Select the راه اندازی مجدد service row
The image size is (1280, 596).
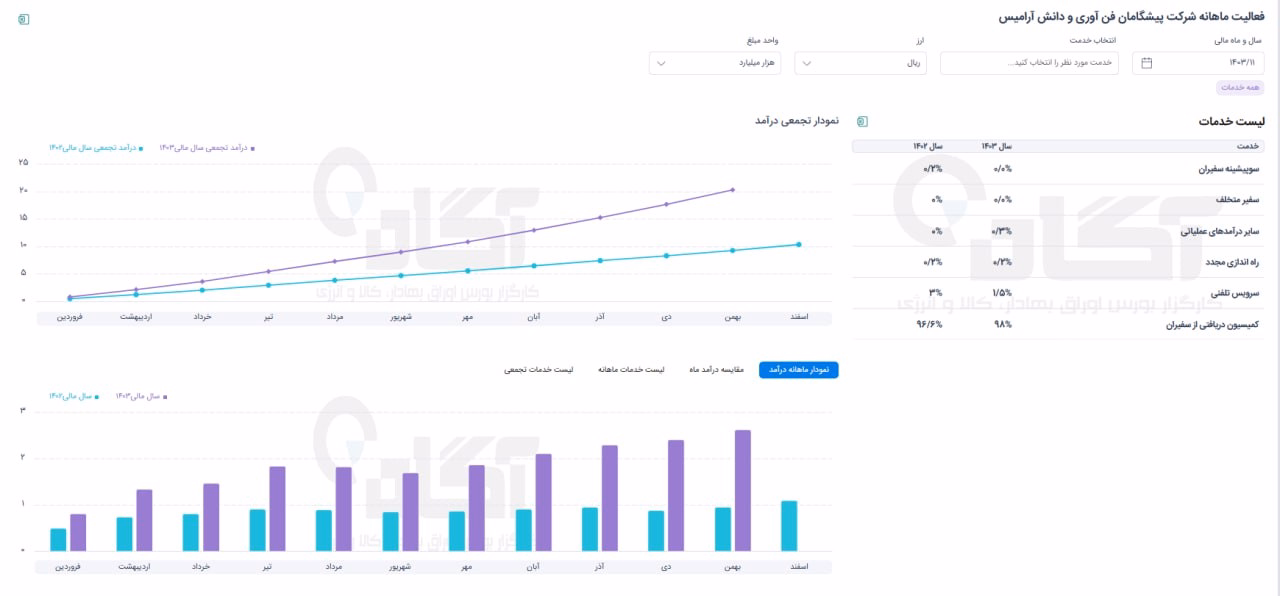point(1058,262)
